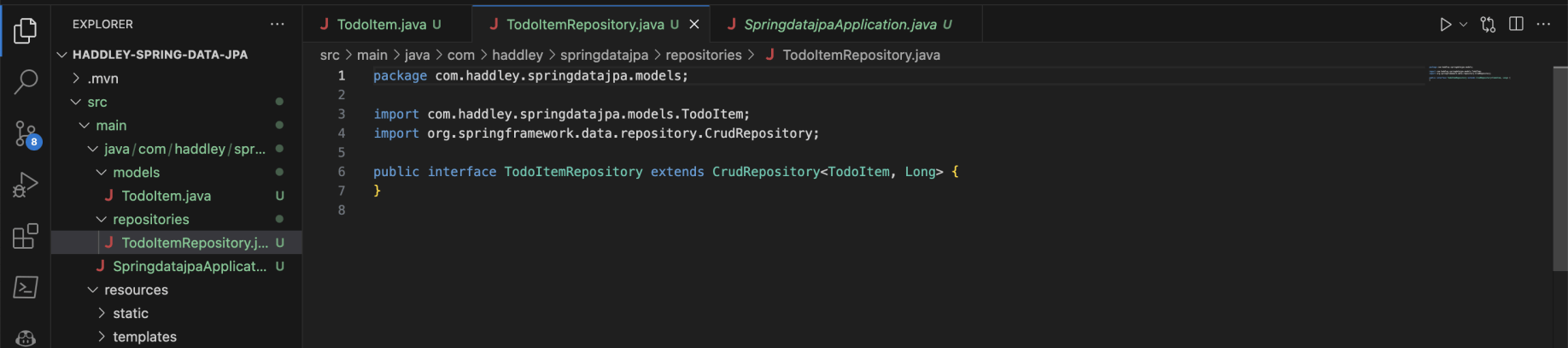Collapse the models folder
The width and height of the screenshot is (1568, 348).
coord(102,173)
